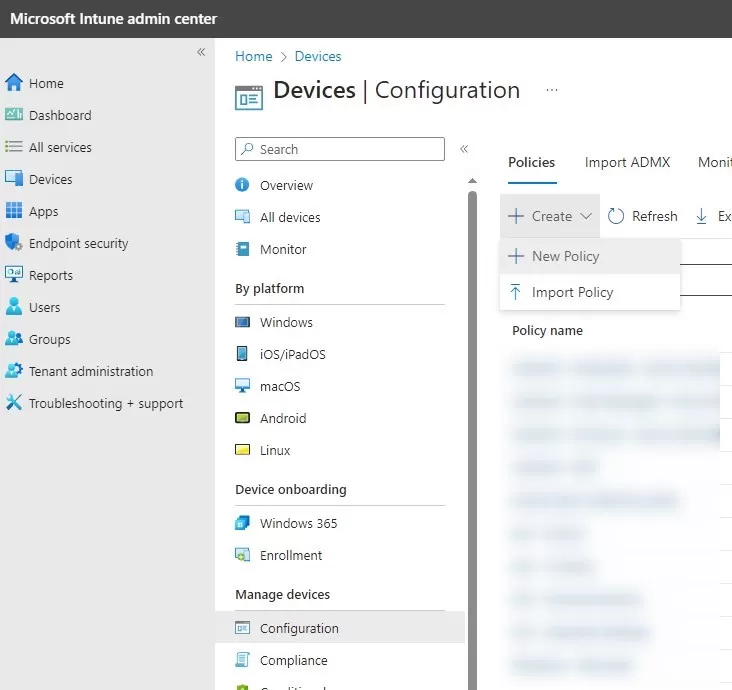Select Import Policy from the dropdown menu
Screen dimensions: 732x690
(572, 292)
